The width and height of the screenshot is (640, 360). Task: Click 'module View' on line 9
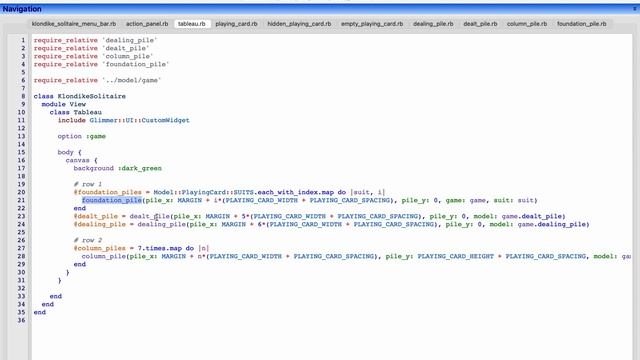pos(64,104)
